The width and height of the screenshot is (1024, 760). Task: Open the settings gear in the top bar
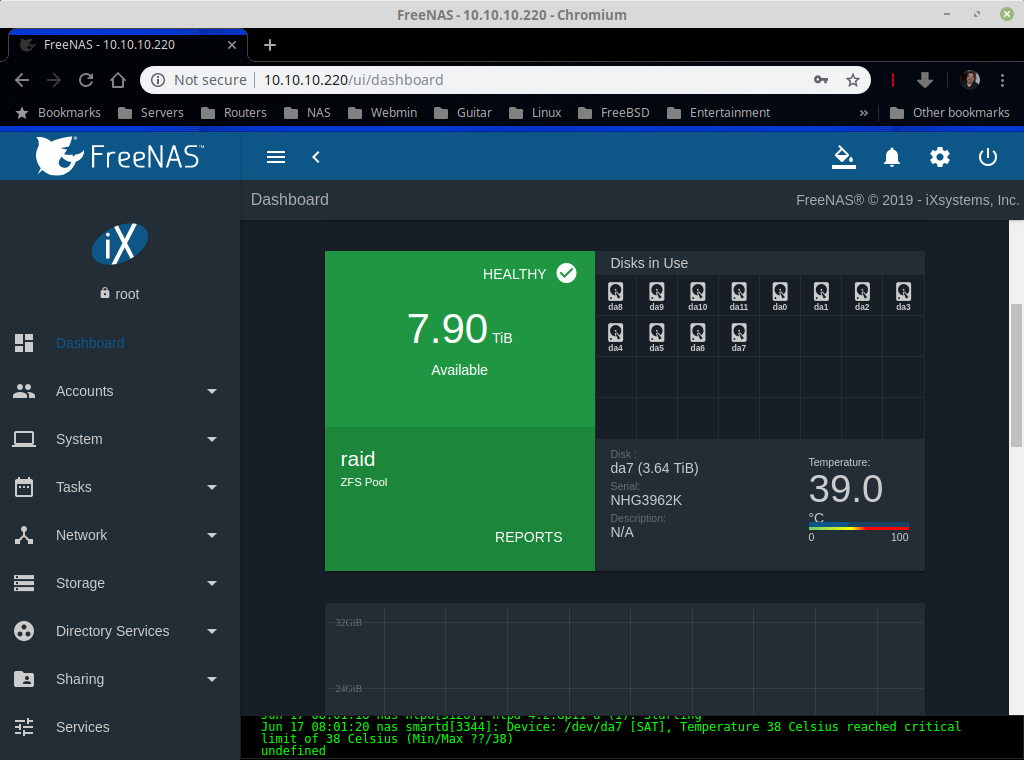click(939, 157)
